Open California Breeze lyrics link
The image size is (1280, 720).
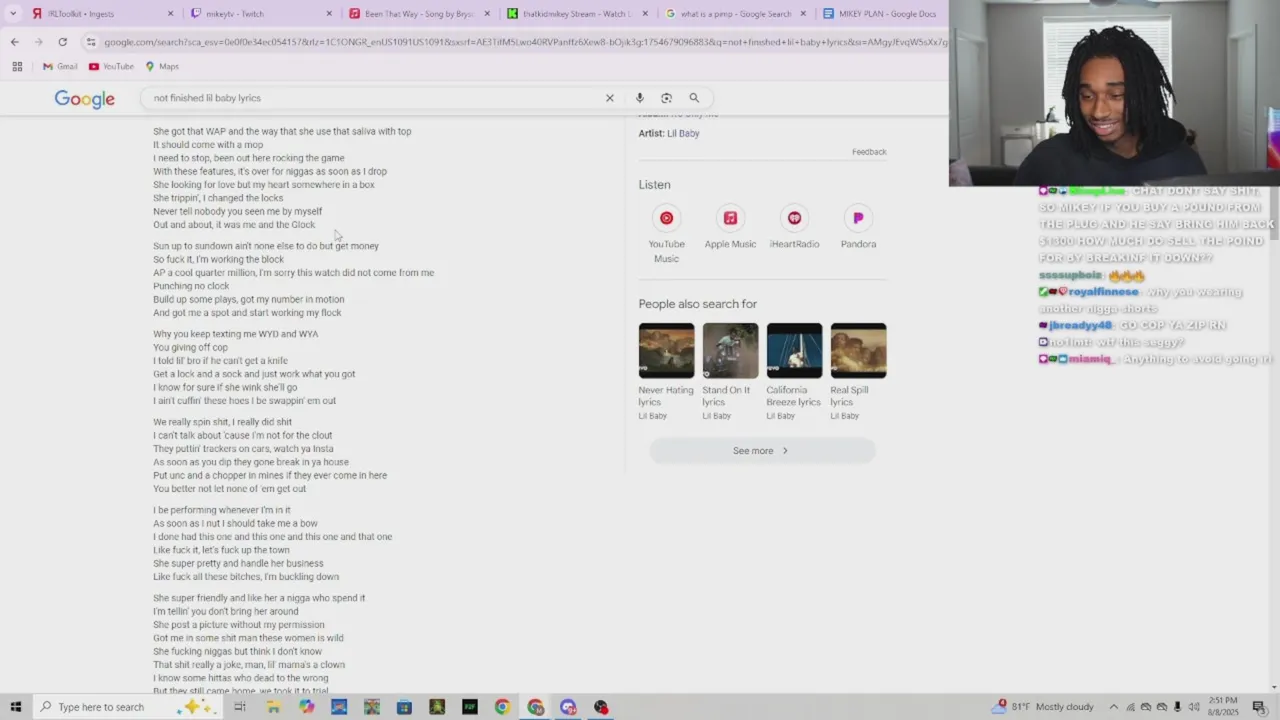click(793, 396)
